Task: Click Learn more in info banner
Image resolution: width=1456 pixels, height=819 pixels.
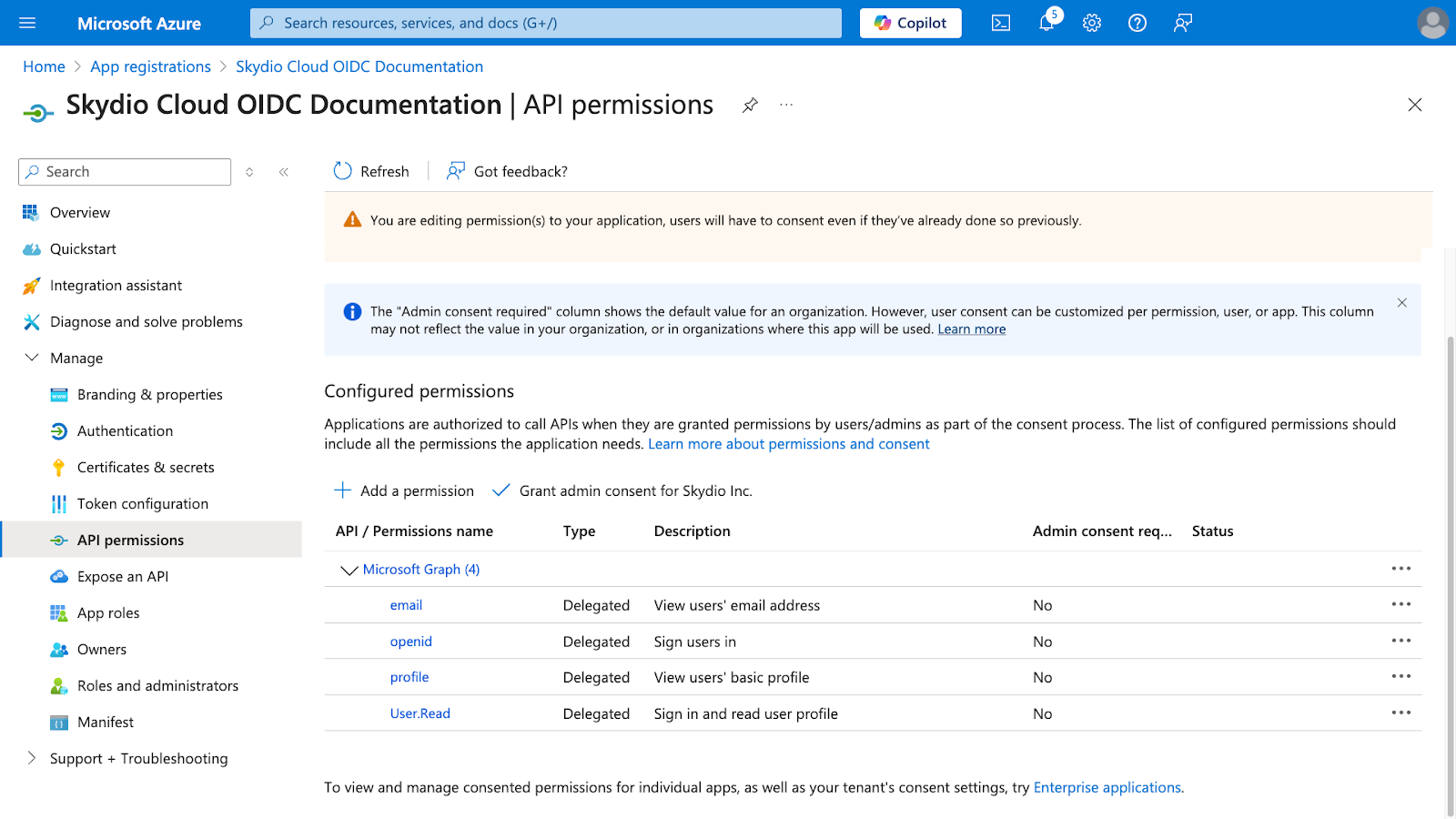Action: pyautogui.click(x=972, y=329)
